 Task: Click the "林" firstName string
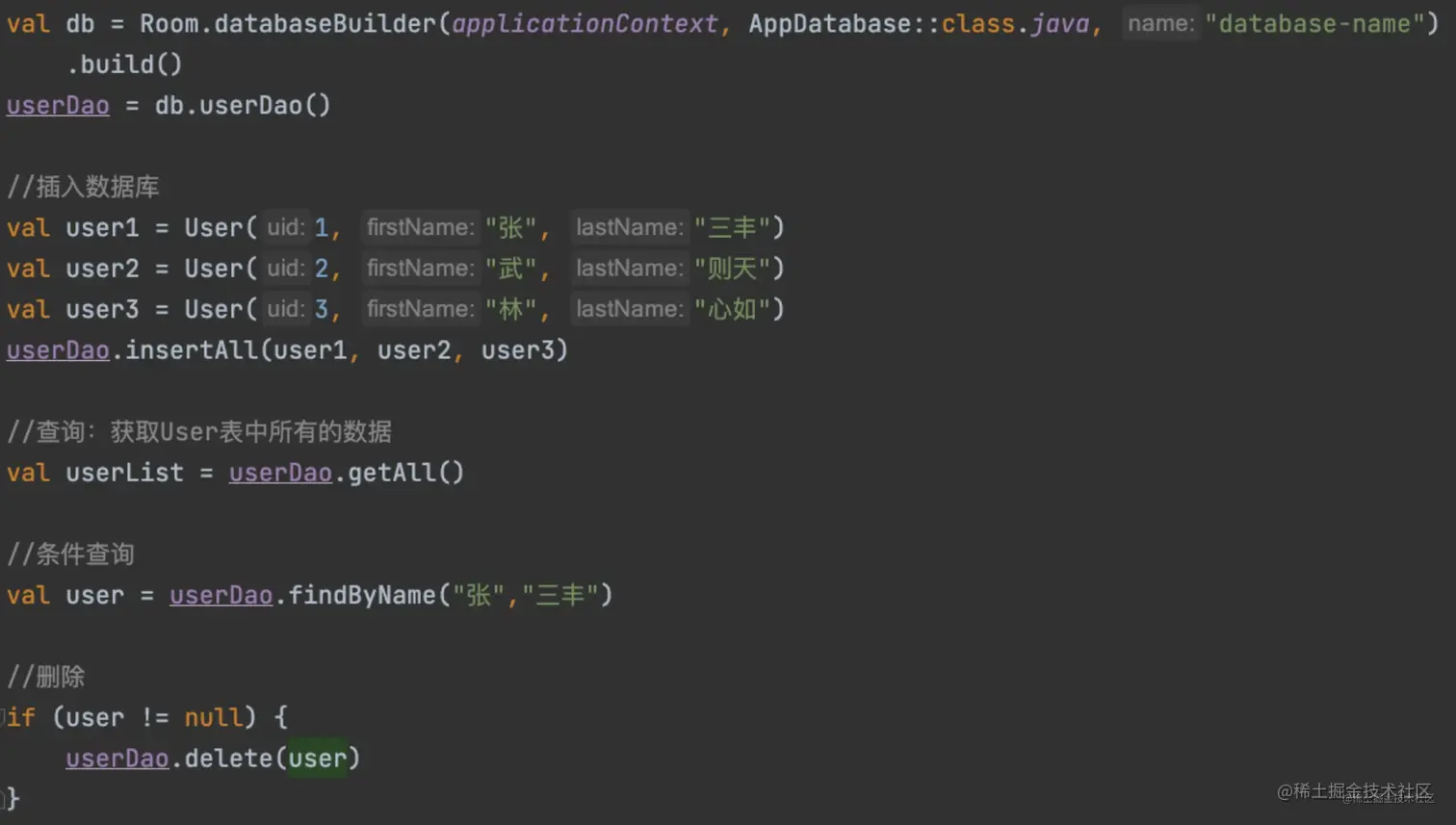point(510,309)
